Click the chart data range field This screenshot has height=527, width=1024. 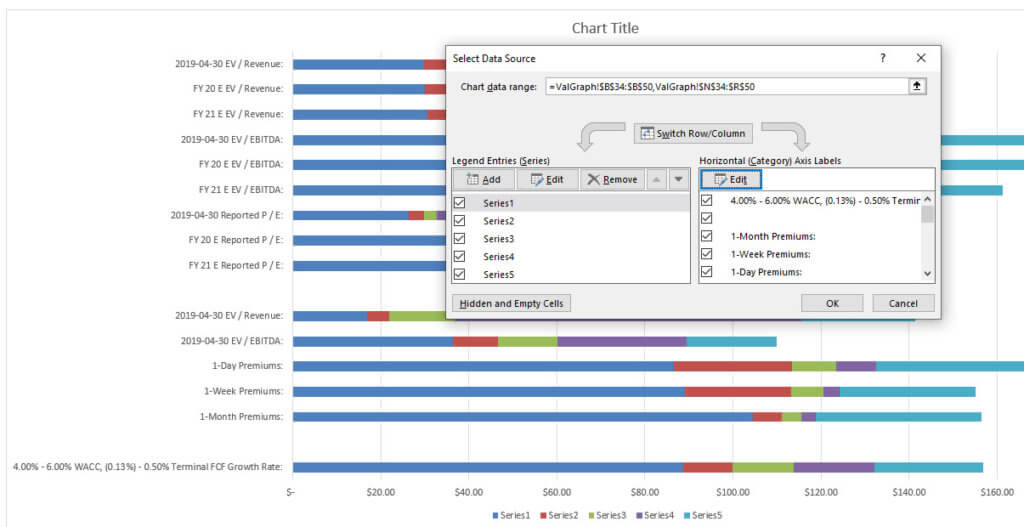click(727, 86)
